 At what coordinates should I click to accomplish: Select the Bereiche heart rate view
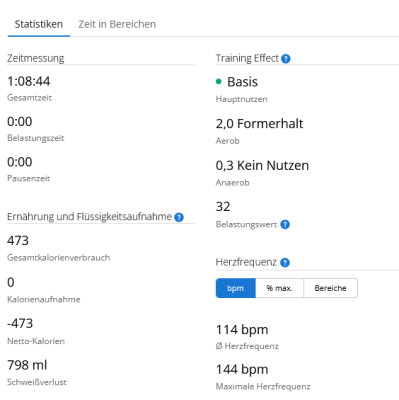point(330,288)
